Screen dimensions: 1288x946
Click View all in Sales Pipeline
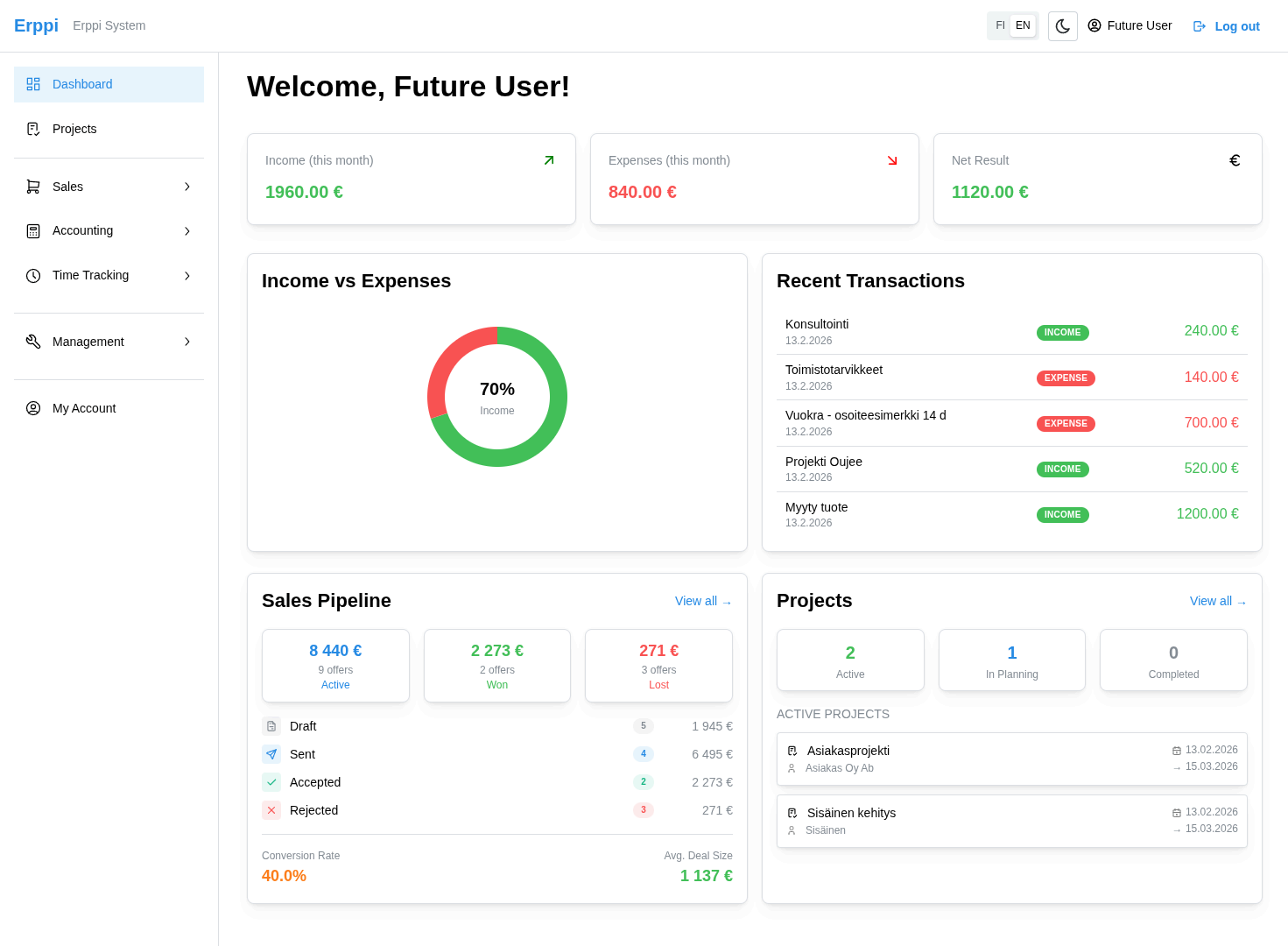pos(703,601)
